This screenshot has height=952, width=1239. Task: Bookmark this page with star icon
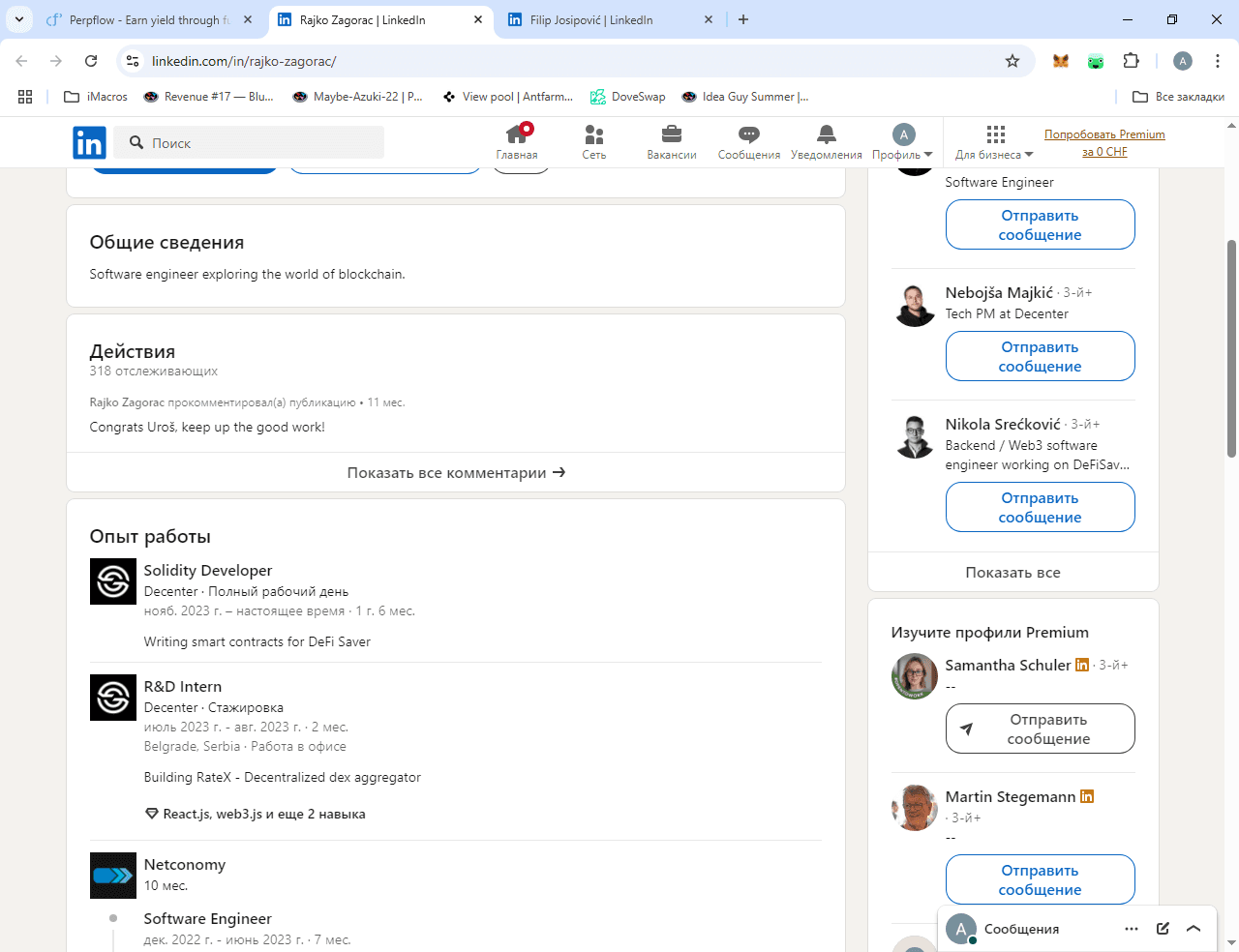(x=1012, y=61)
